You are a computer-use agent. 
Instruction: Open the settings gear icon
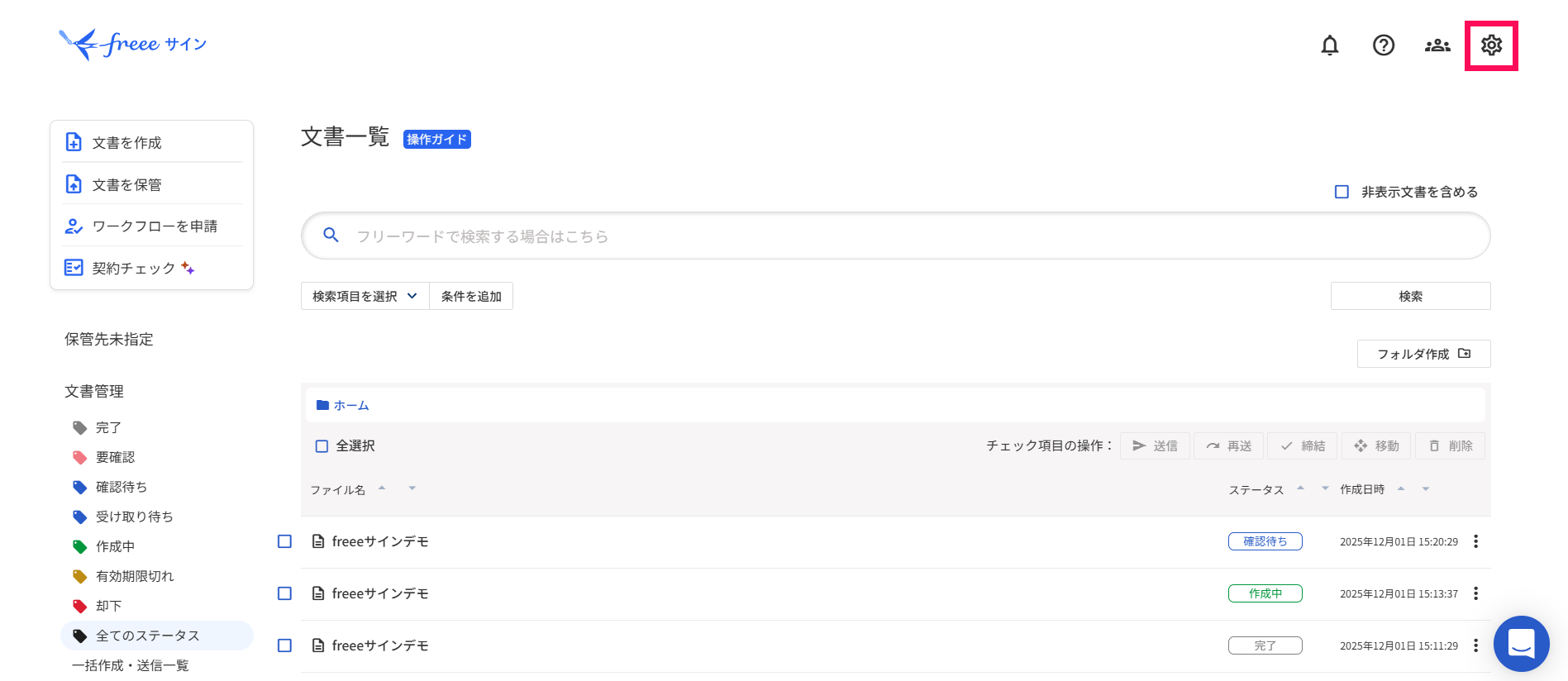point(1490,45)
